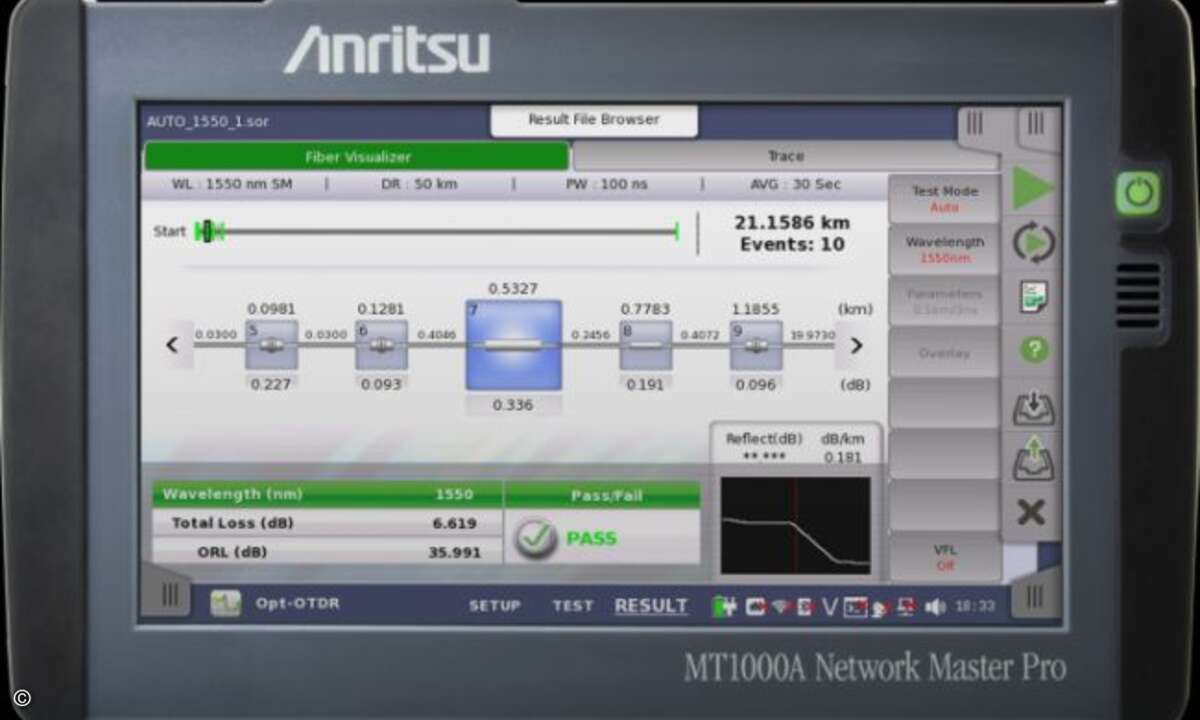Go to RESULT in the bottom bar
1200x720 pixels.
(651, 606)
